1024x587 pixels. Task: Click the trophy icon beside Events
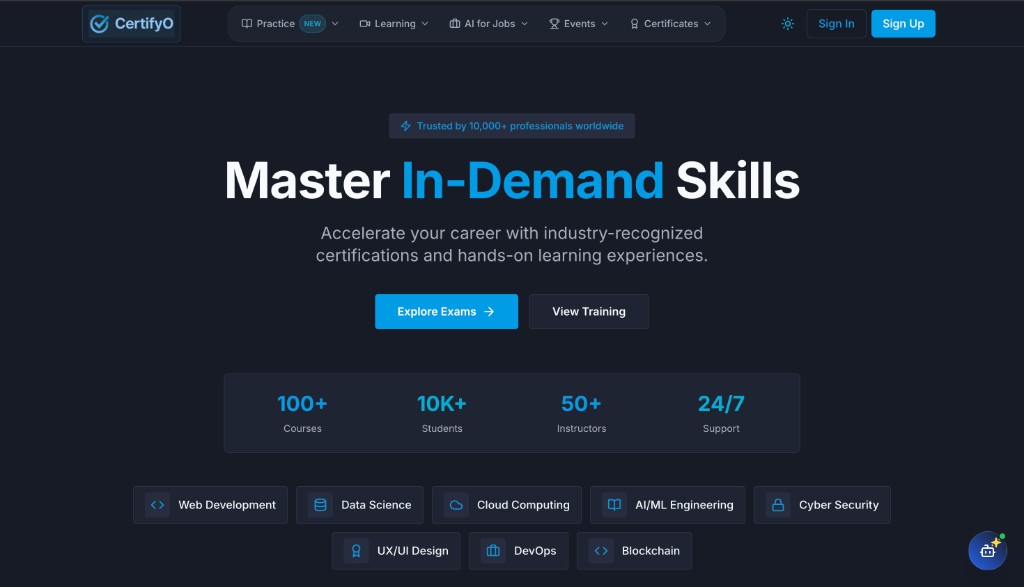pyautogui.click(x=554, y=24)
